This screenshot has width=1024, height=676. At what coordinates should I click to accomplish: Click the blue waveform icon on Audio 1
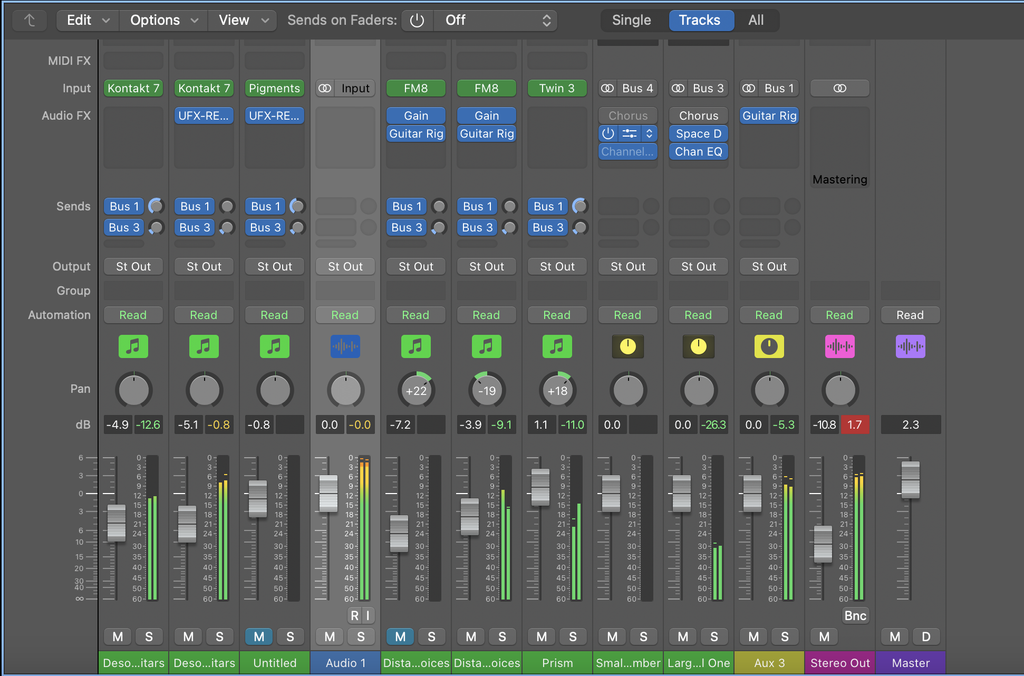(345, 346)
